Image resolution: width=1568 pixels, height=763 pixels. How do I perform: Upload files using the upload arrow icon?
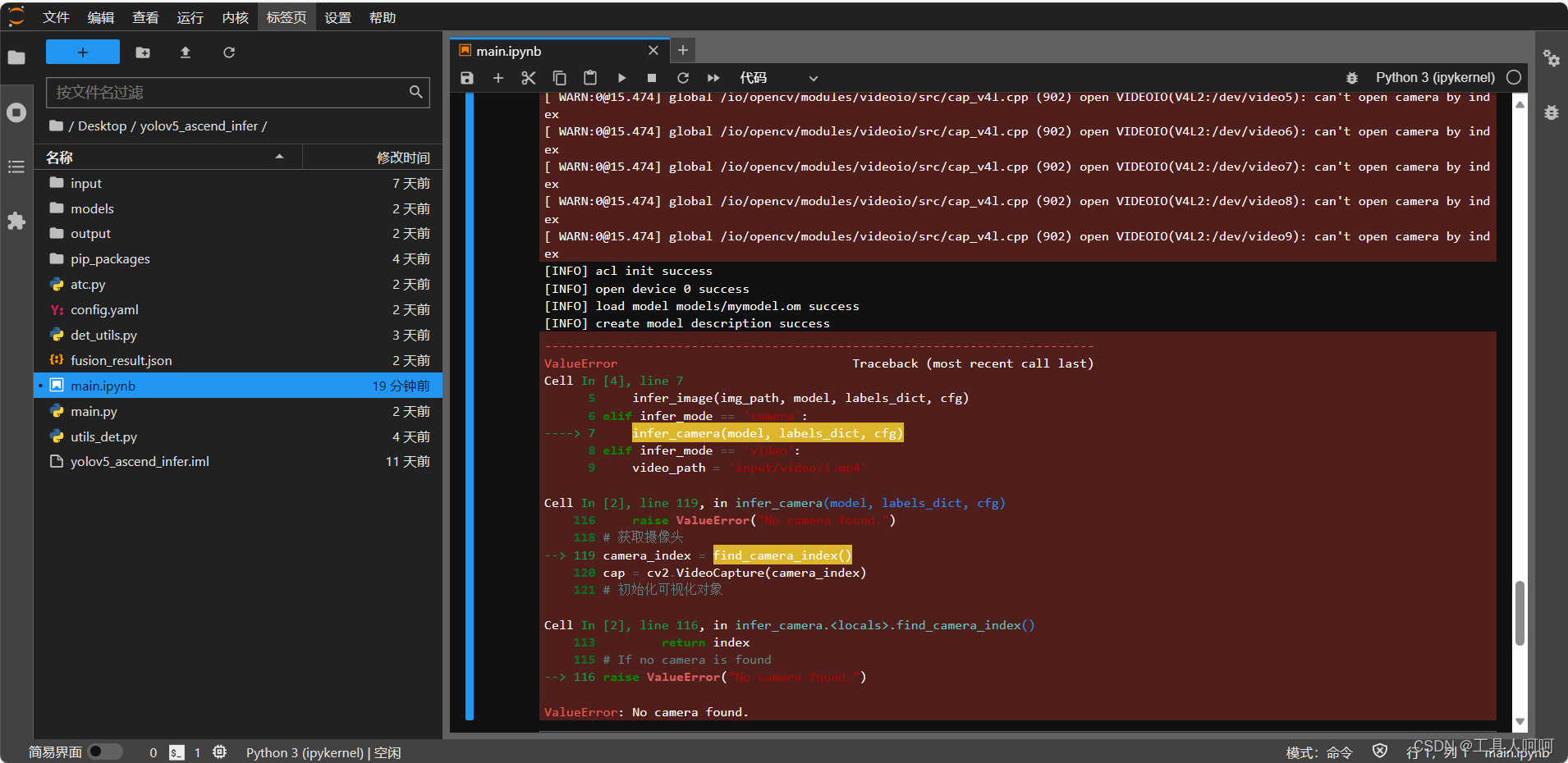186,53
